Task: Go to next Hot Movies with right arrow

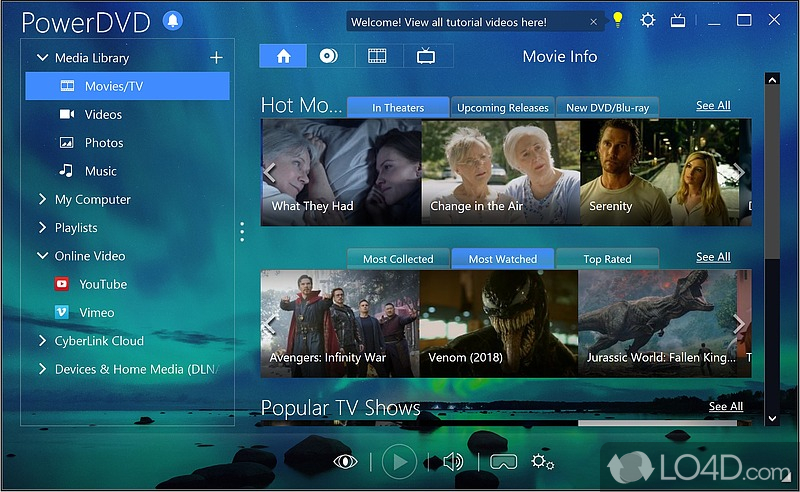Action: [x=739, y=172]
